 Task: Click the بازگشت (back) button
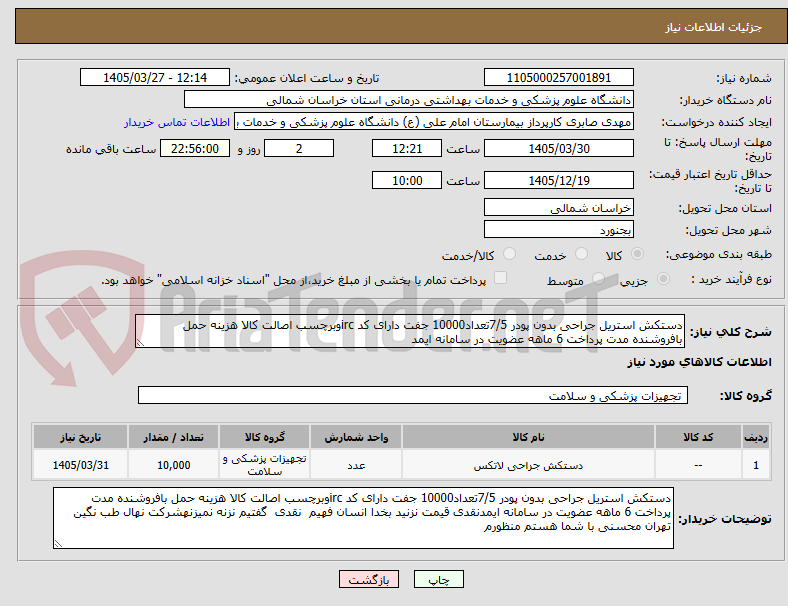(369, 579)
